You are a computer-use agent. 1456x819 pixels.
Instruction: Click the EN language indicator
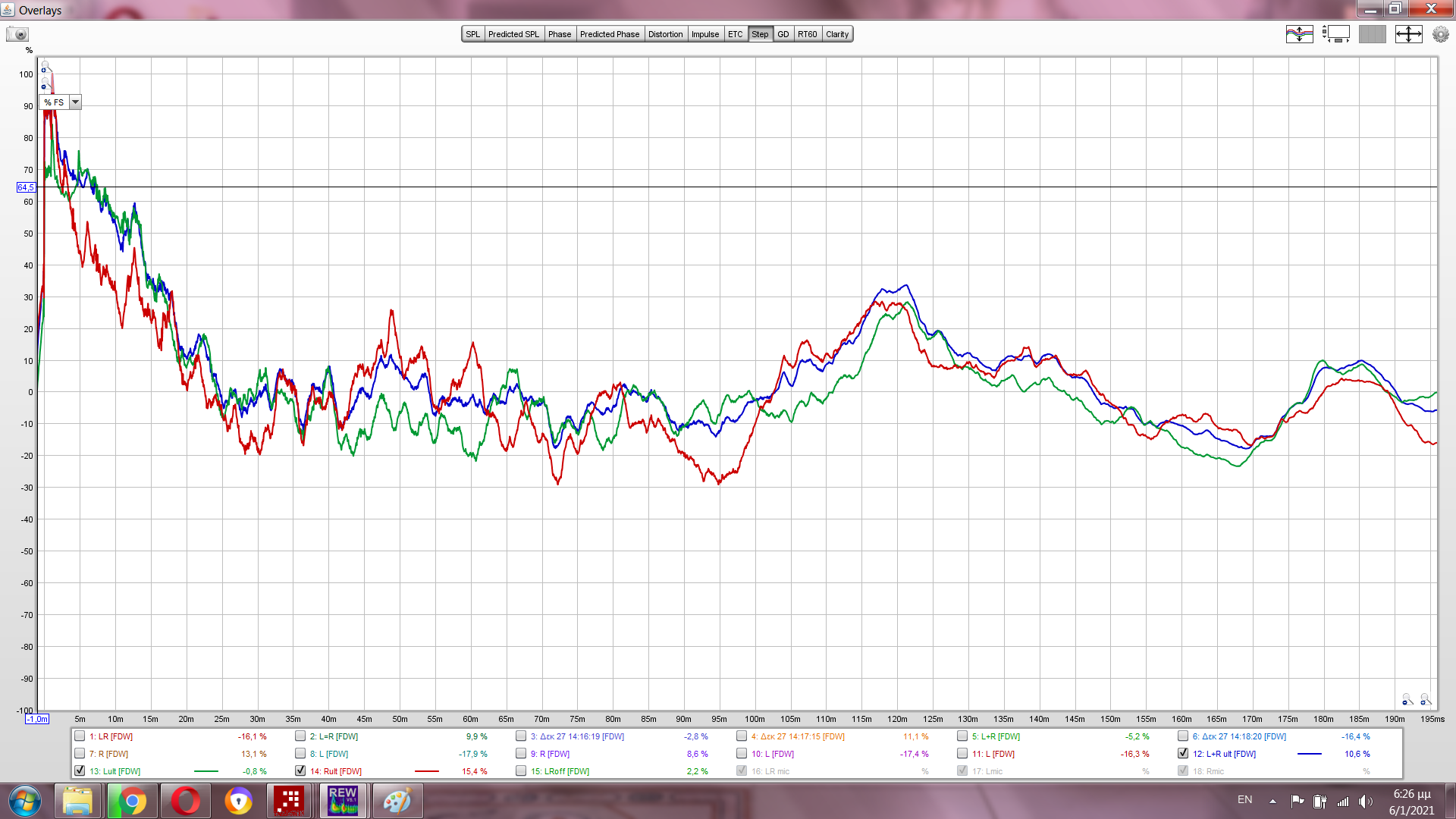coord(1245,800)
